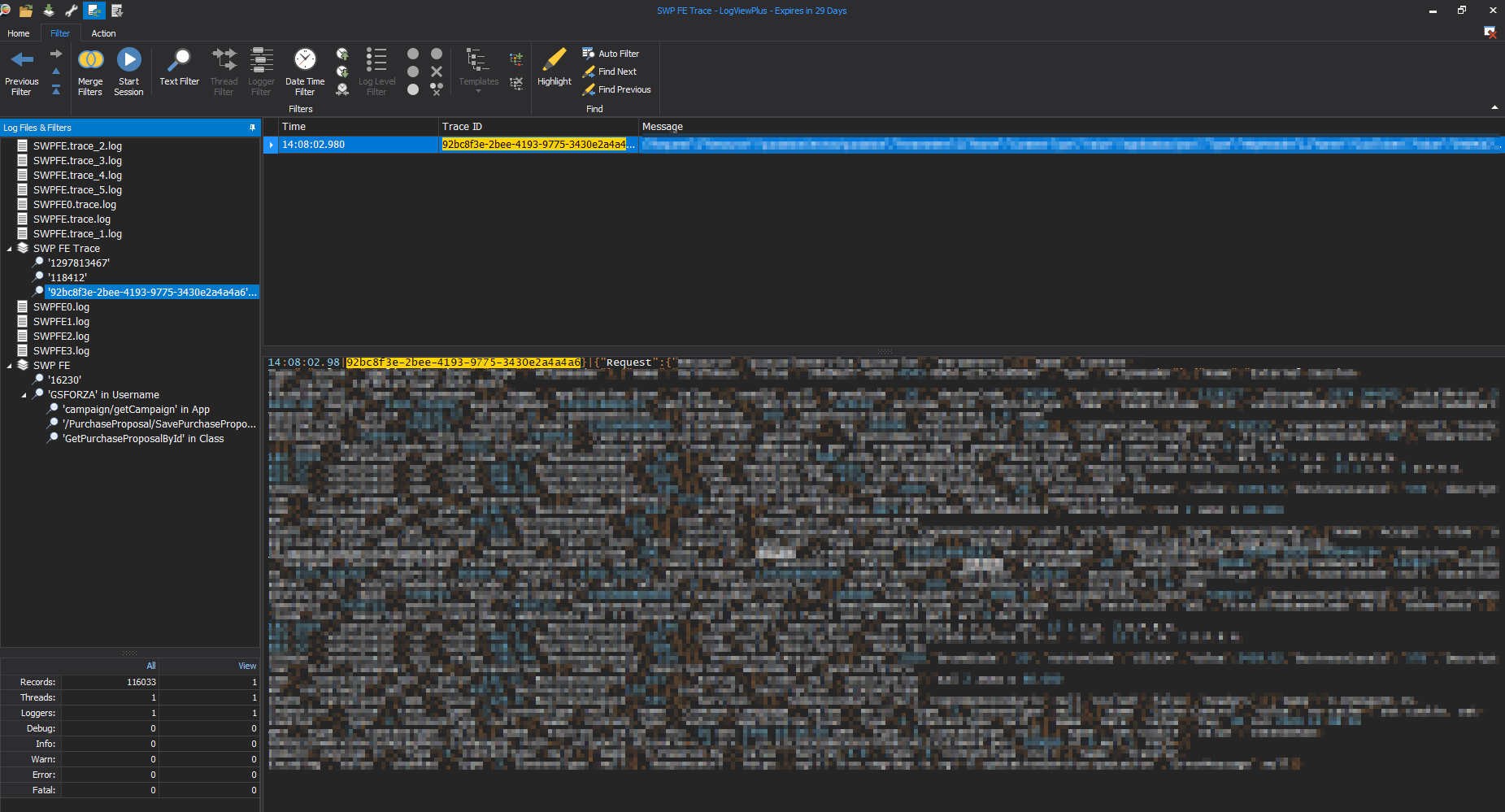This screenshot has width=1505, height=812.
Task: Jump to previous match with Find Previous
Action: point(617,89)
